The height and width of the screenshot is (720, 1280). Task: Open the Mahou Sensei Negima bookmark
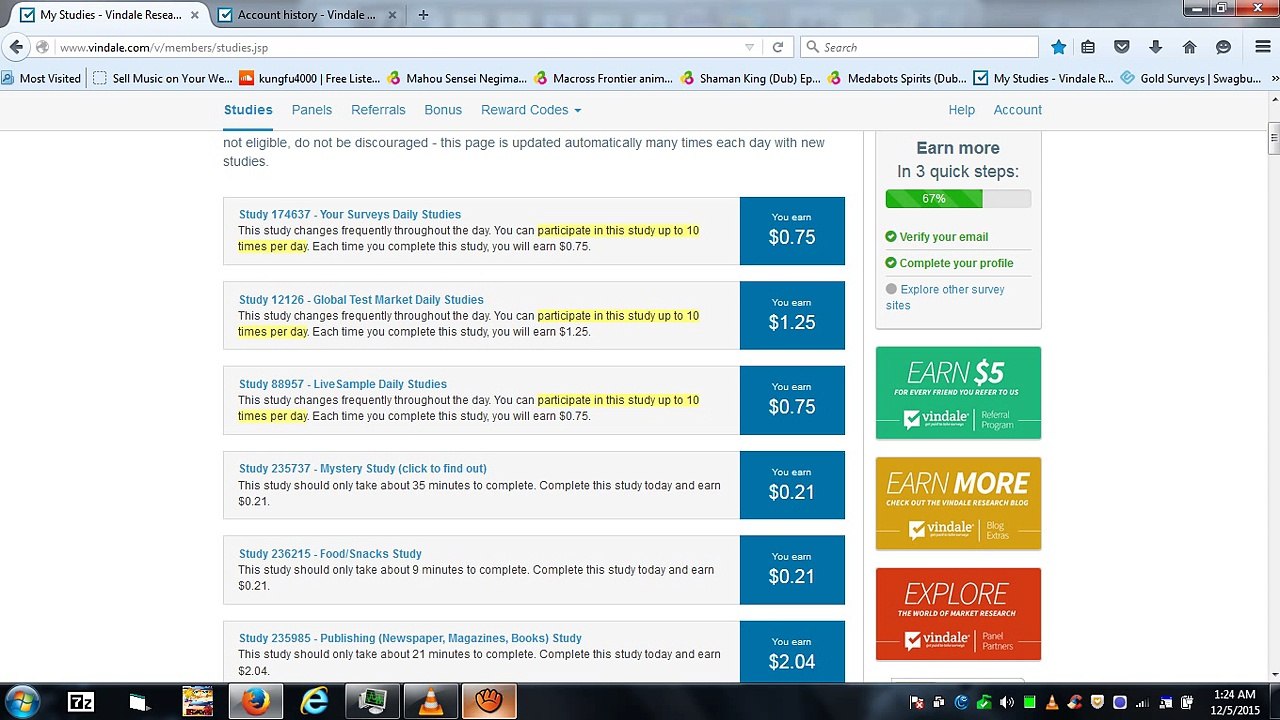point(457,78)
